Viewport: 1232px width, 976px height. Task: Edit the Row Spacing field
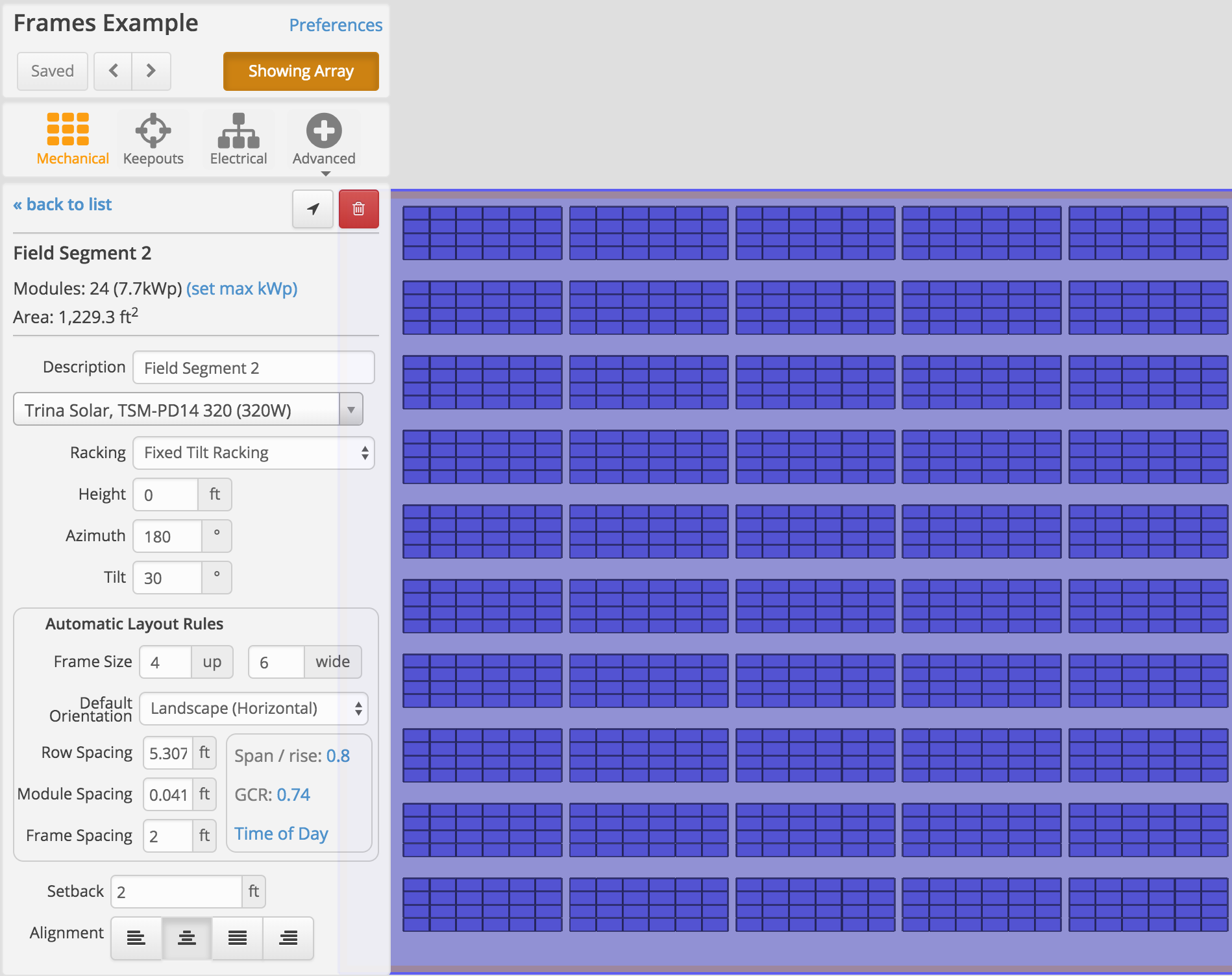tap(168, 753)
